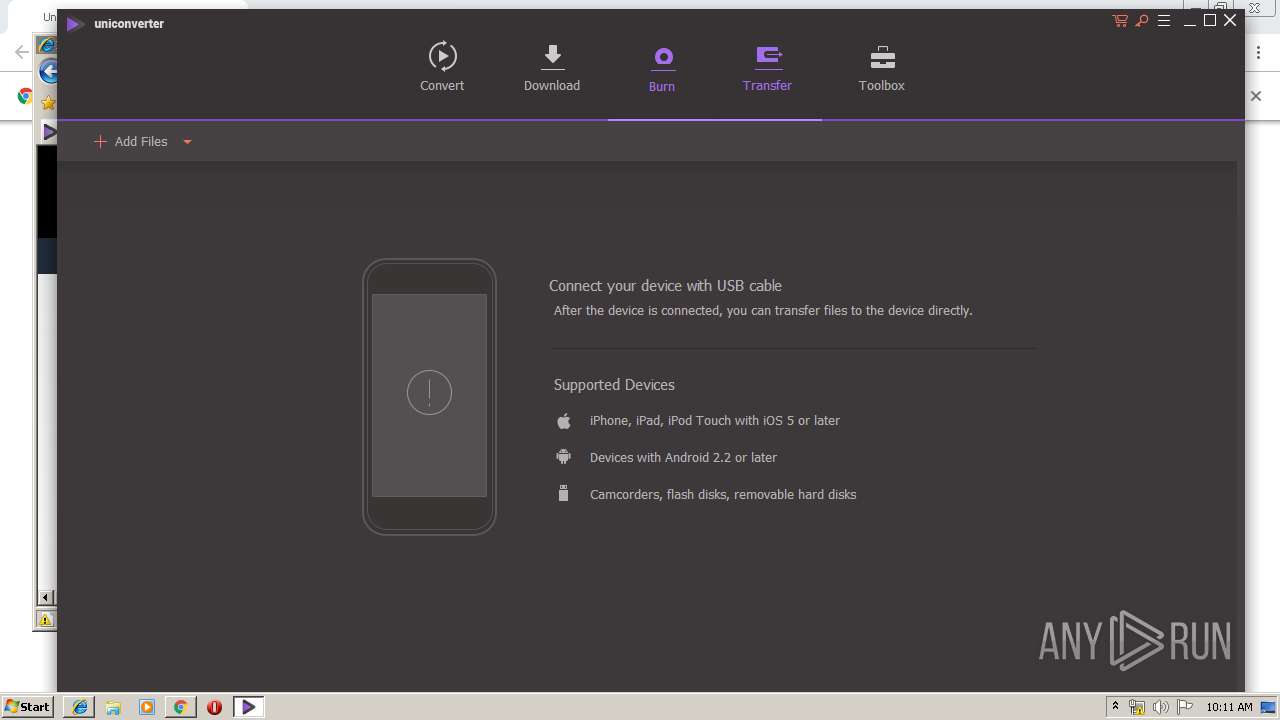Close the uniconverter window
The height and width of the screenshot is (720, 1280).
[x=1231, y=21]
